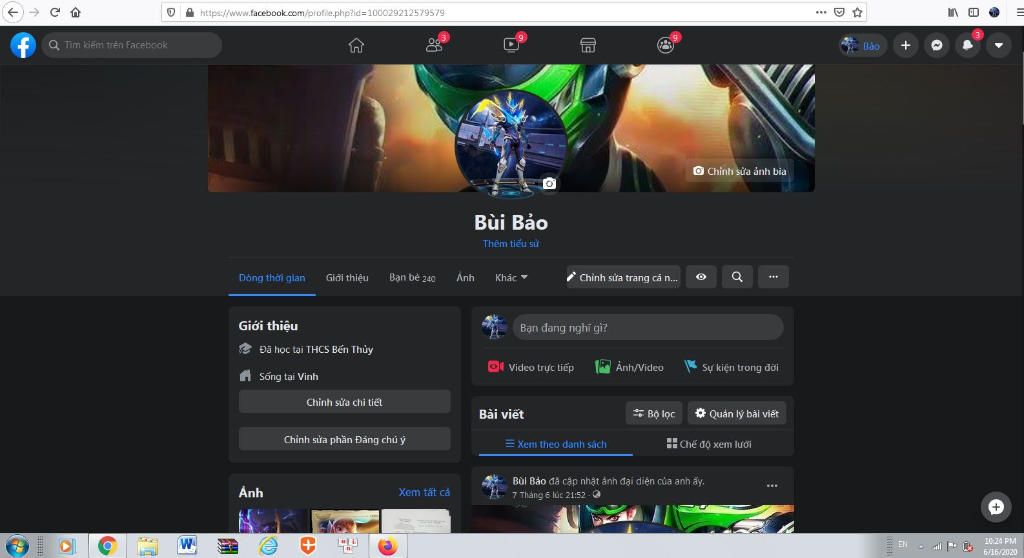The height and width of the screenshot is (558, 1024).
Task: Click the plus Create button
Action: [905, 45]
